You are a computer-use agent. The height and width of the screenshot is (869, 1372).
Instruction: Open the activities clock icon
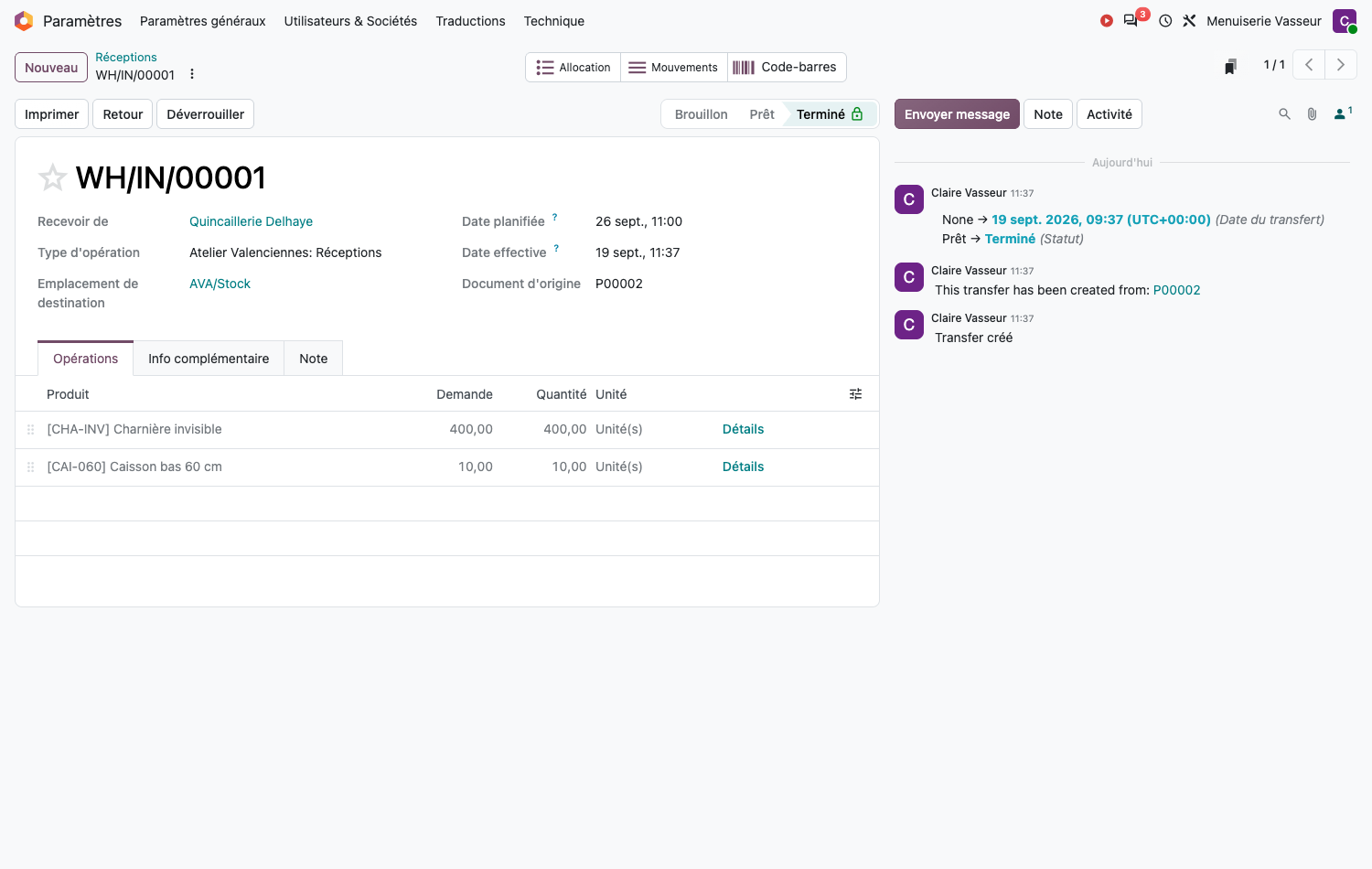(1165, 21)
